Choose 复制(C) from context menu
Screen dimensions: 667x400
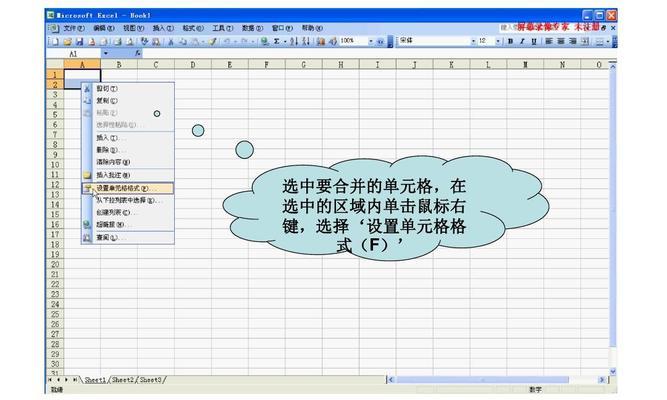128,101
